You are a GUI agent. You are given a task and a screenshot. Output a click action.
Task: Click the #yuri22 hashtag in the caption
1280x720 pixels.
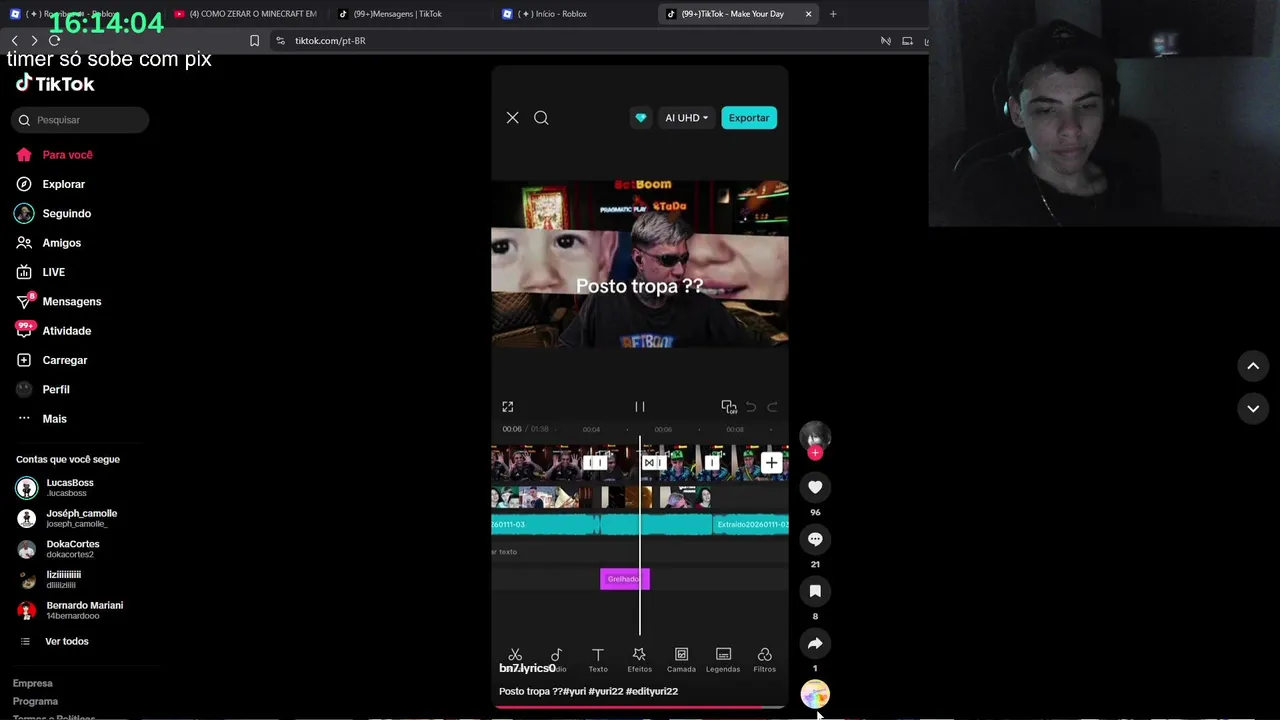605,691
